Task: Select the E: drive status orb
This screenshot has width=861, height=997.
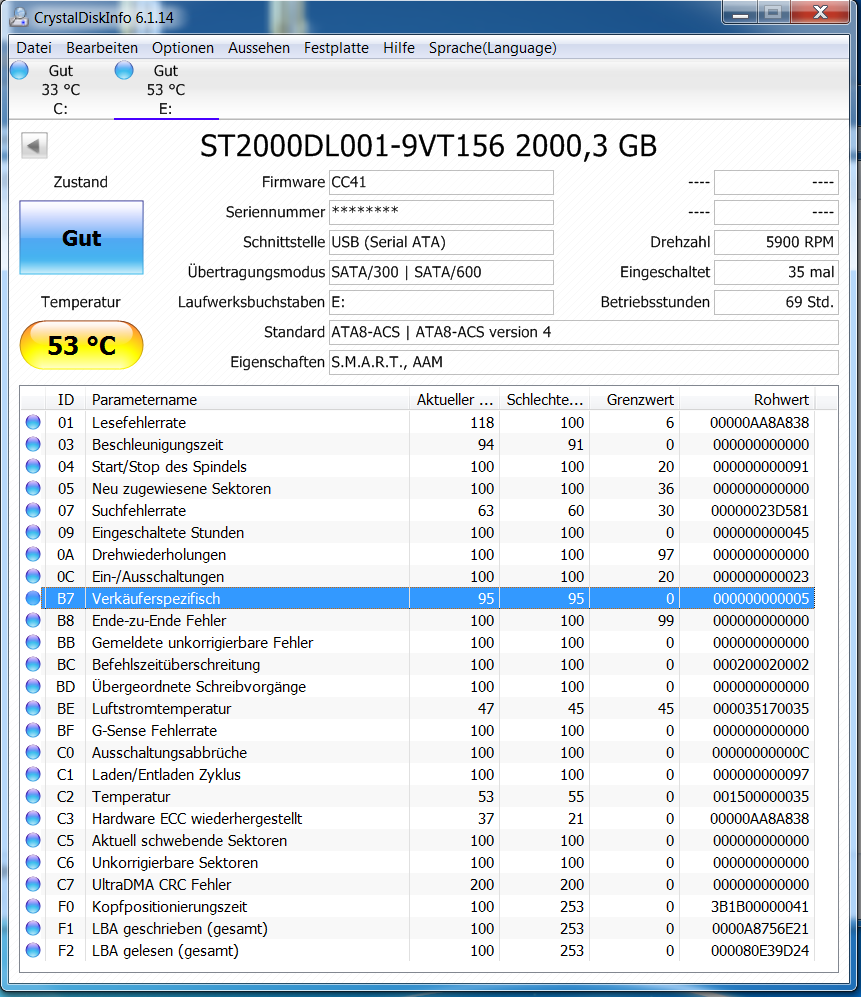Action: click(124, 70)
